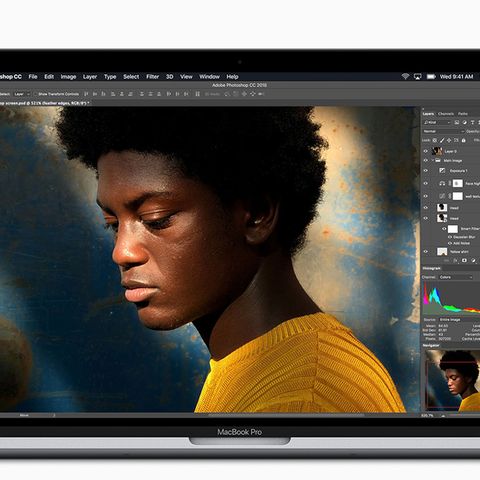Open the Filter menu
Image resolution: width=480 pixels, height=480 pixels.
coord(152,77)
